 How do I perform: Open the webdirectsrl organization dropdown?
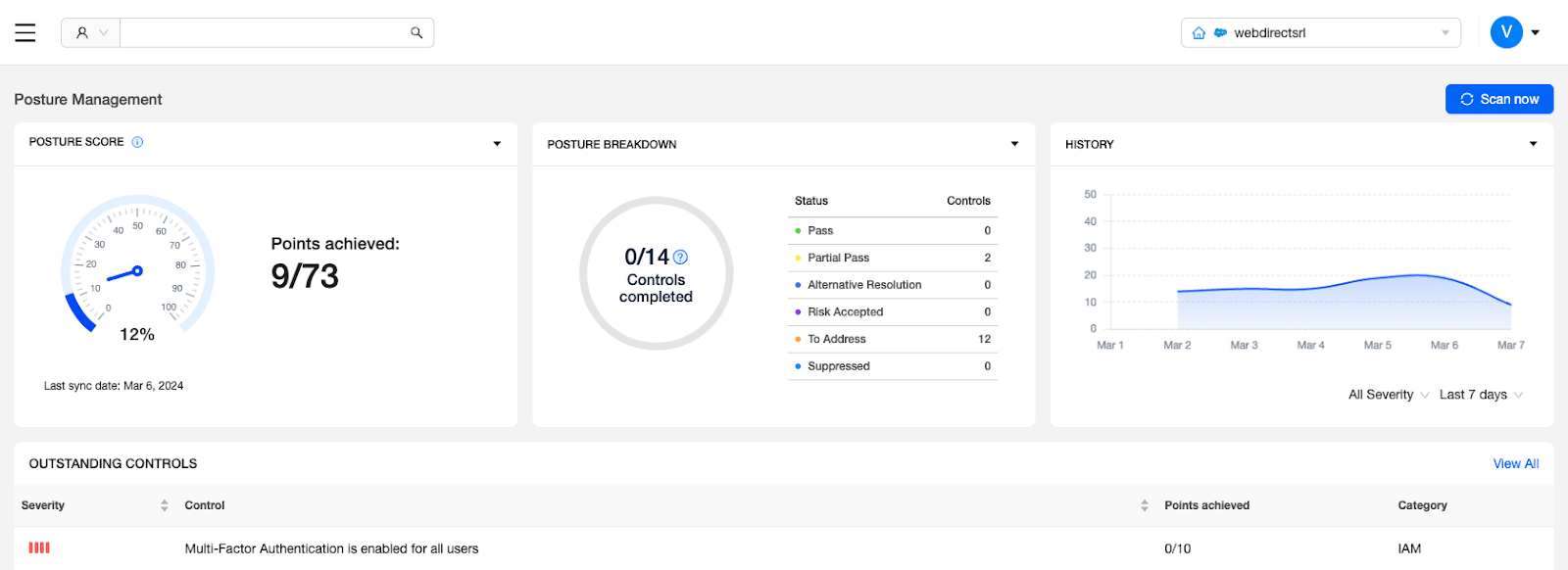point(1321,32)
